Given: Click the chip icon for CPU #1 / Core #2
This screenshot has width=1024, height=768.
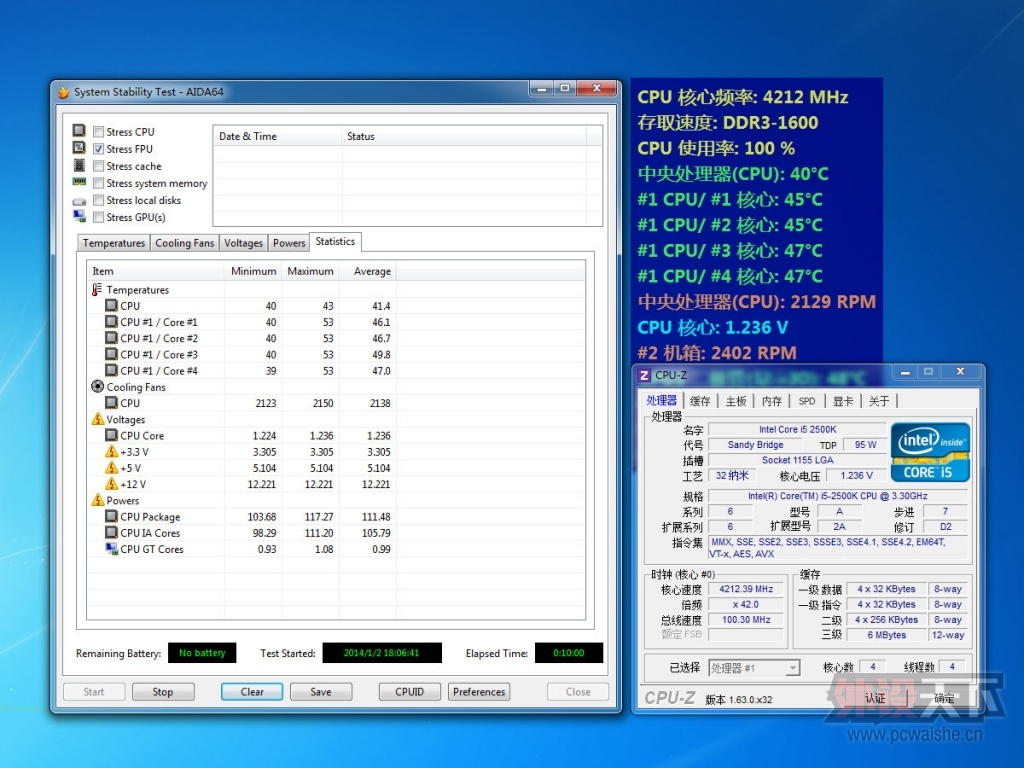Looking at the screenshot, I should click(112, 338).
